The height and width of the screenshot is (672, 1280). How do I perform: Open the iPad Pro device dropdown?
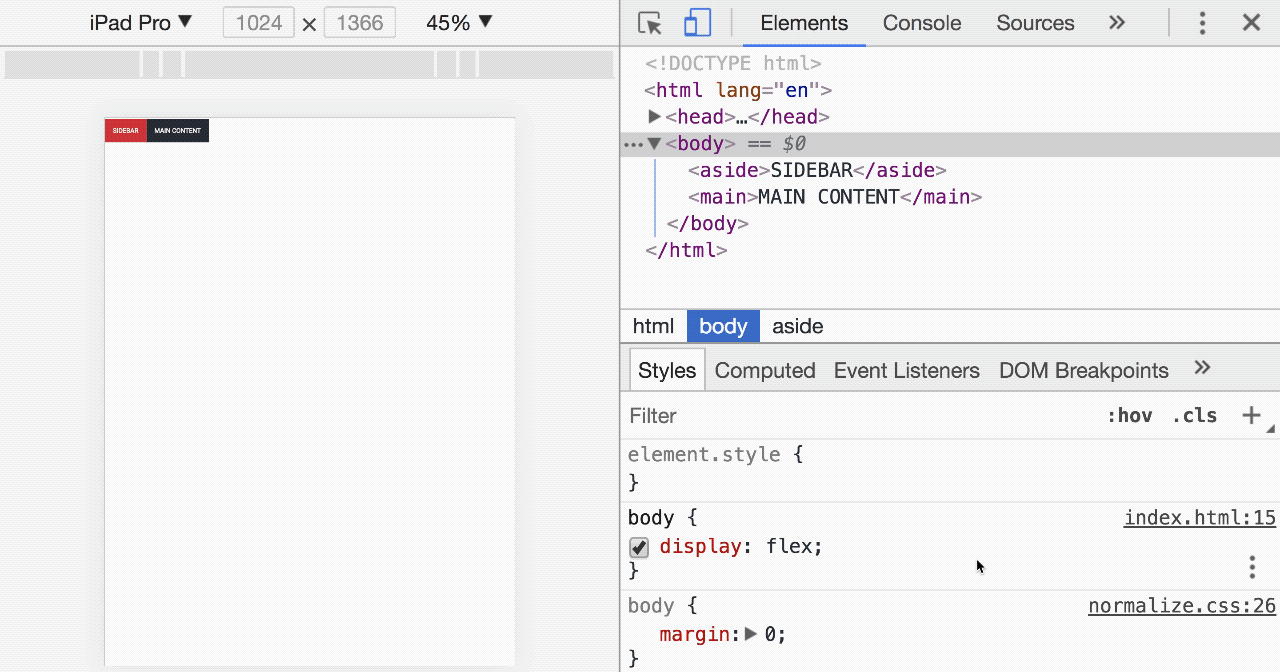(140, 22)
